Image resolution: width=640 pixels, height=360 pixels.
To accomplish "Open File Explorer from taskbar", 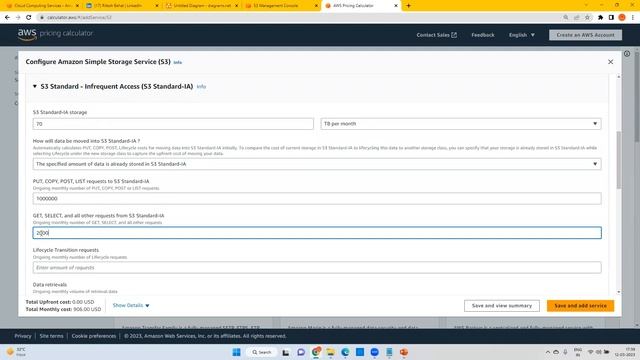I will coord(330,352).
